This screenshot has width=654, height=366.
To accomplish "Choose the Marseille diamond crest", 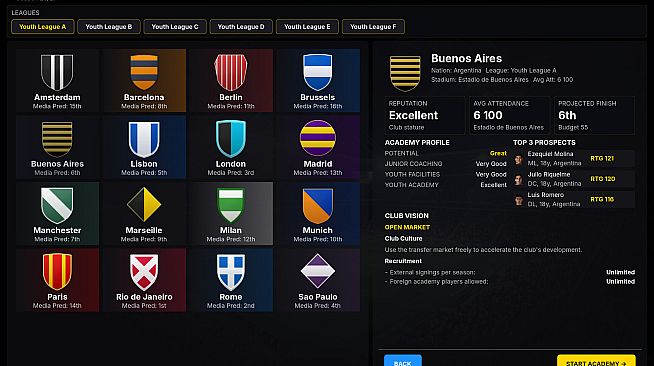I will (144, 204).
